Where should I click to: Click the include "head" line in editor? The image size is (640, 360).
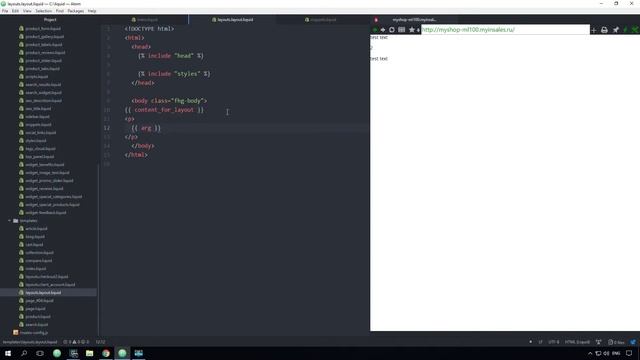[x=171, y=56]
